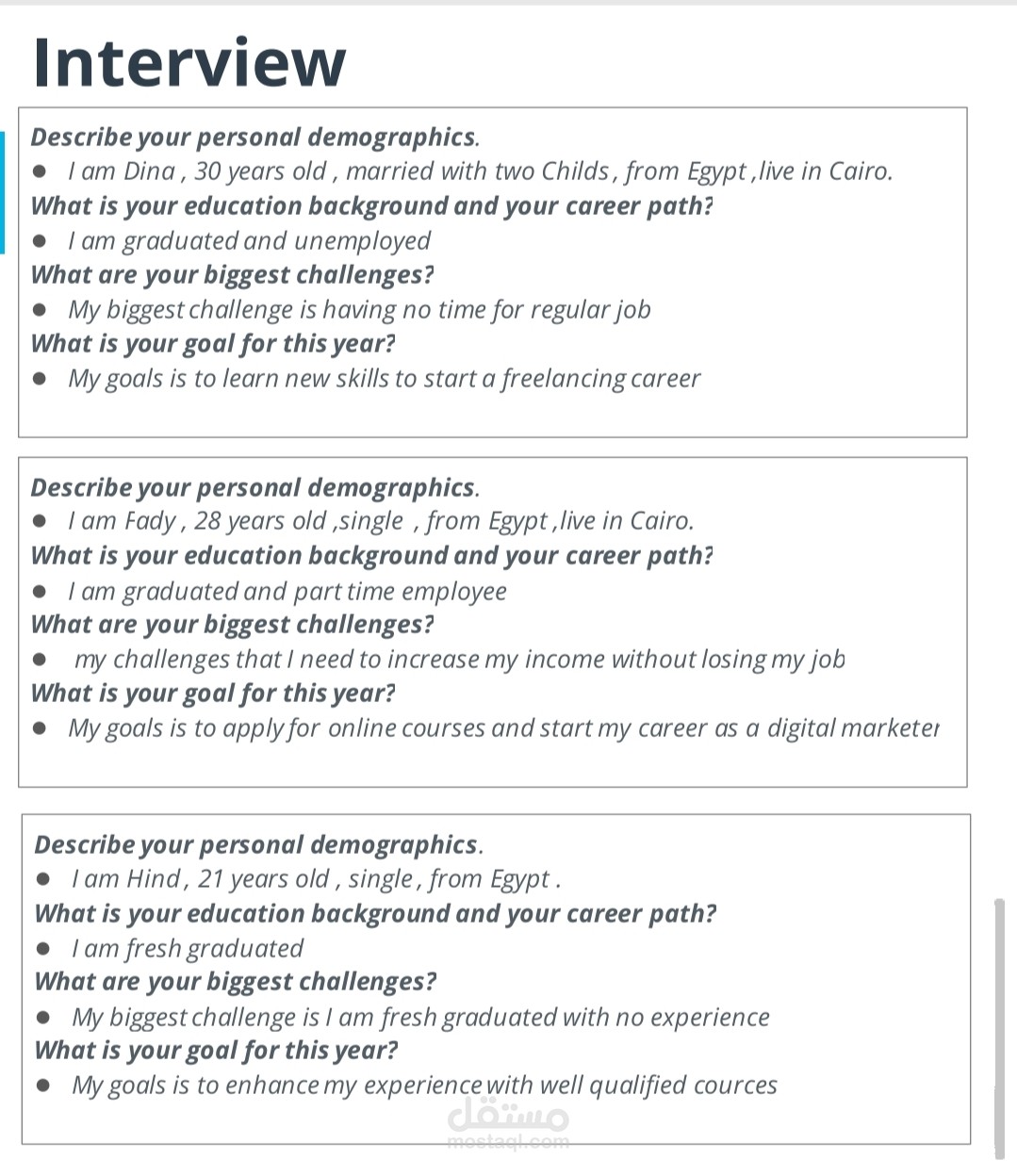Click the vertical scrollbar thumb on right
Screen dimensions: 1017x1176
click(999, 1027)
